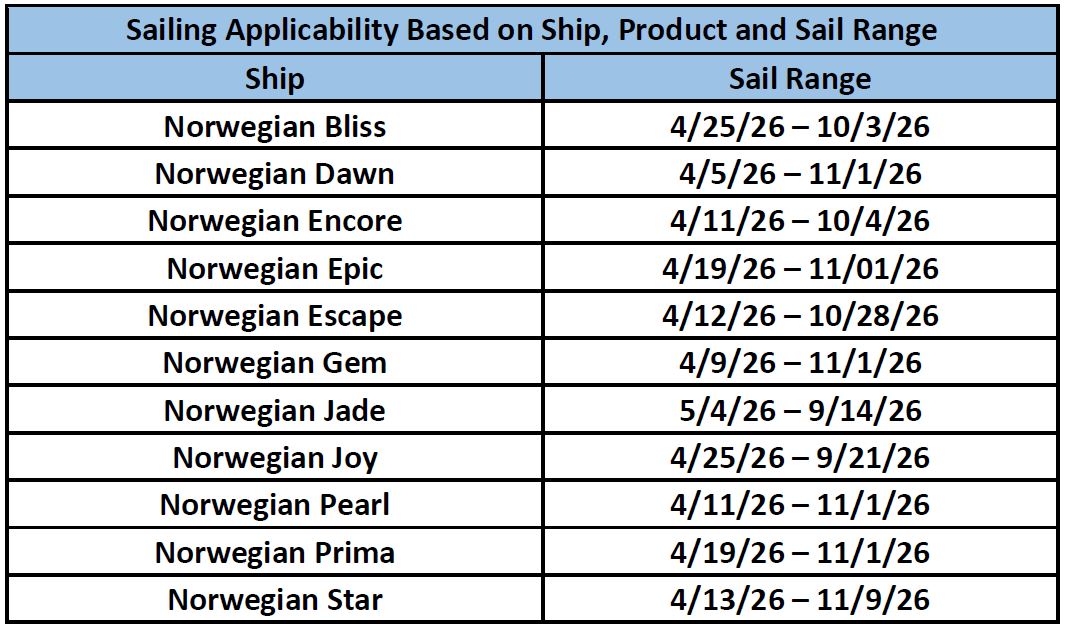Select the 4/25/26 – 9/21/26 date cell
The width and height of the screenshot is (1066, 628).
point(799,458)
